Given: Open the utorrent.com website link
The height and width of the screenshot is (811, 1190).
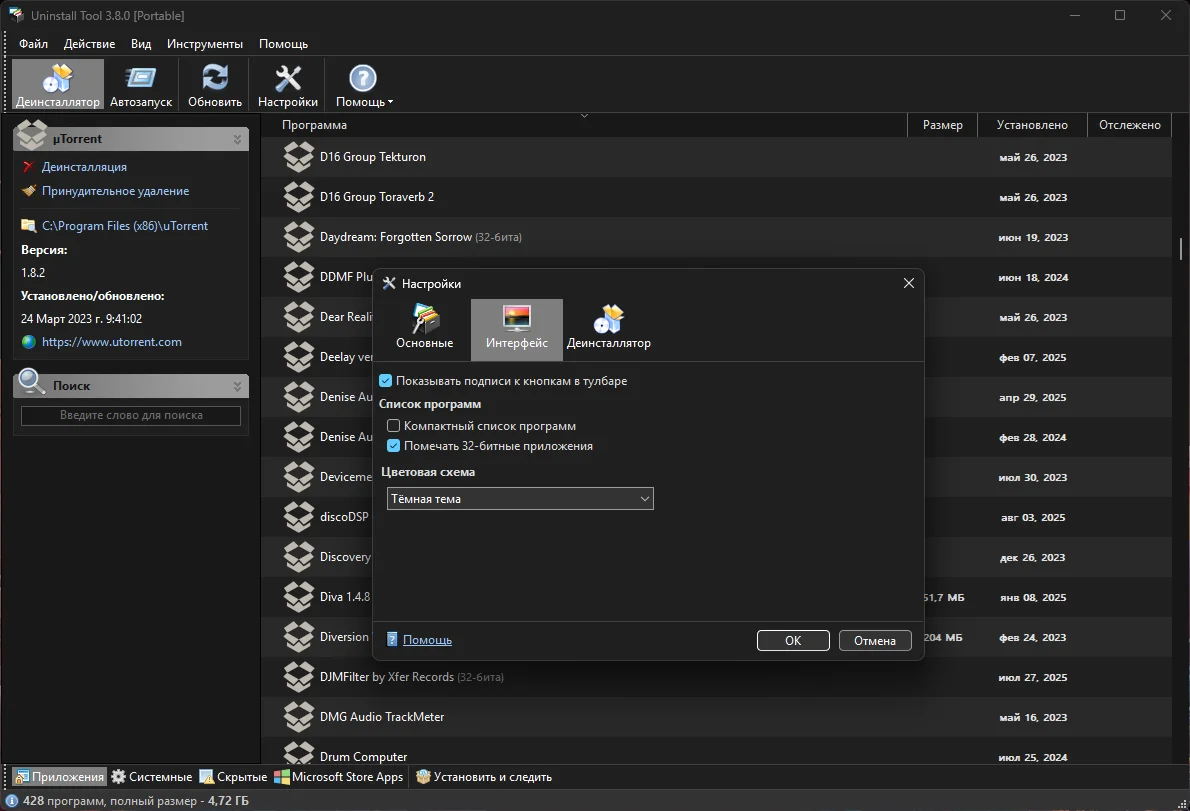Looking at the screenshot, I should [111, 342].
